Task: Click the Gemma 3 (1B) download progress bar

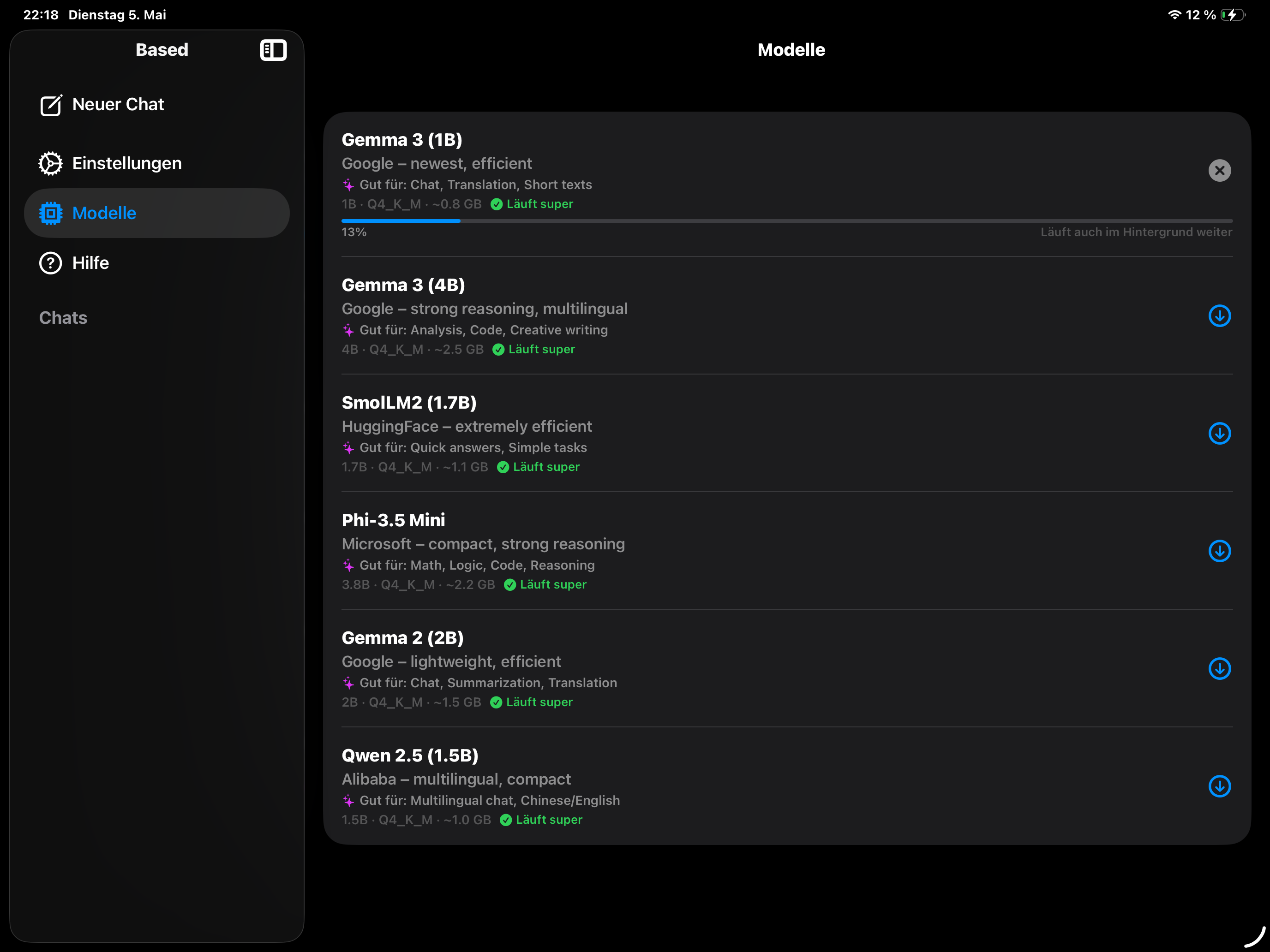Action: point(786,220)
